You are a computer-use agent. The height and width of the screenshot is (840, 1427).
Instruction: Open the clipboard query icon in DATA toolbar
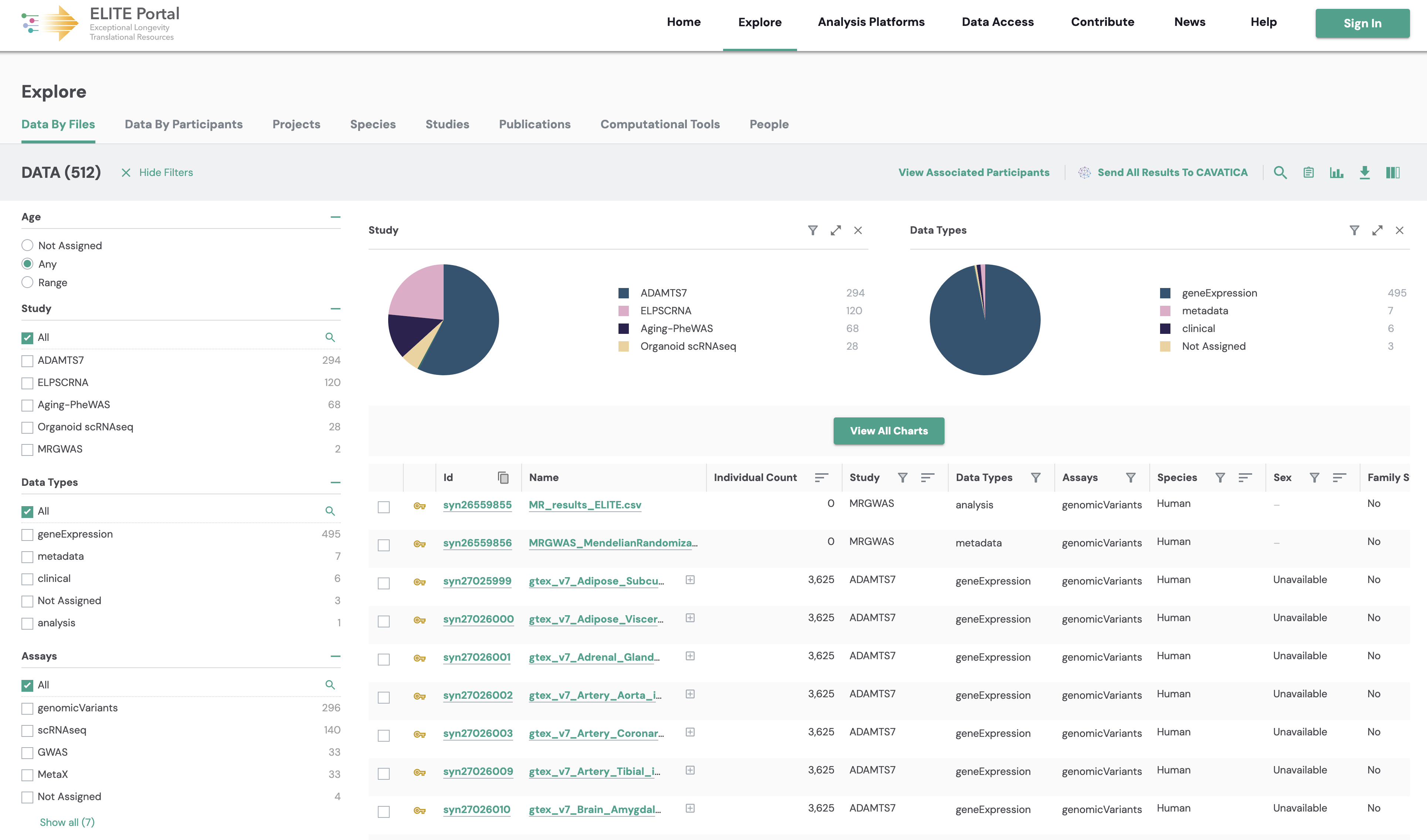[x=1308, y=172]
